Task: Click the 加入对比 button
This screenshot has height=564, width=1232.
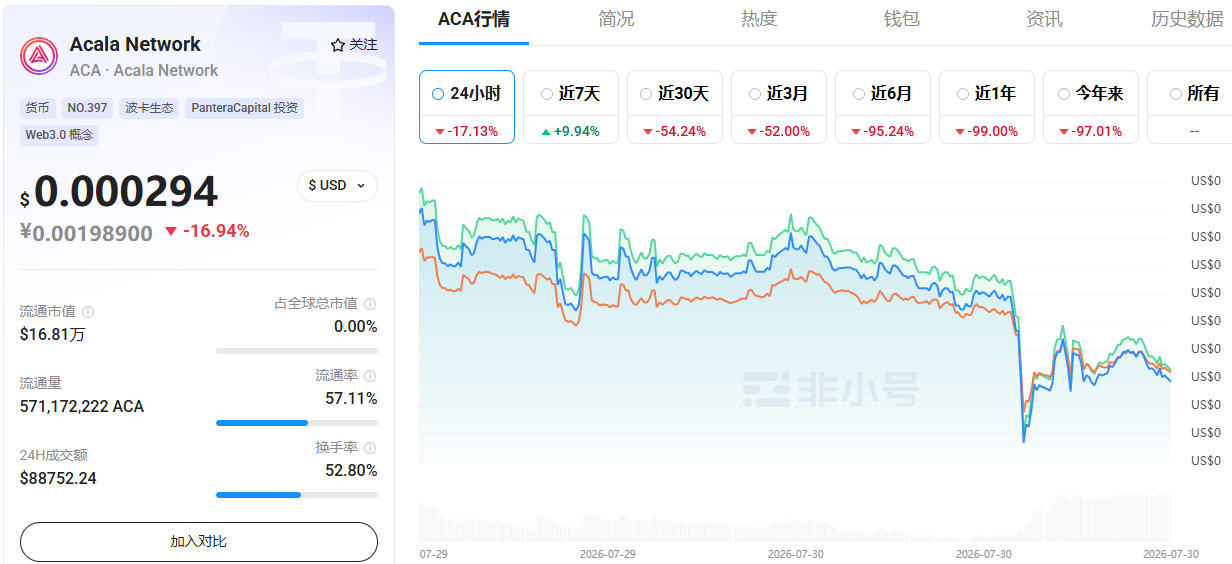Action: pyautogui.click(x=199, y=541)
